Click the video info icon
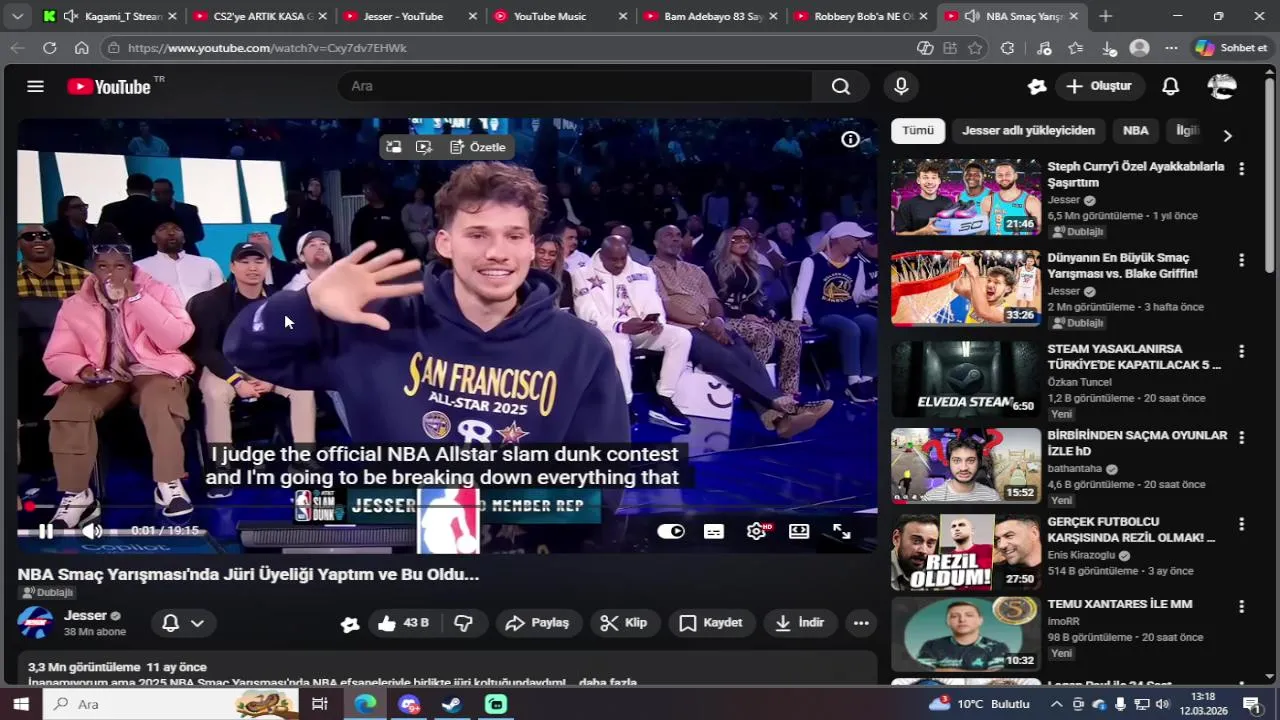1280x720 pixels. (850, 140)
